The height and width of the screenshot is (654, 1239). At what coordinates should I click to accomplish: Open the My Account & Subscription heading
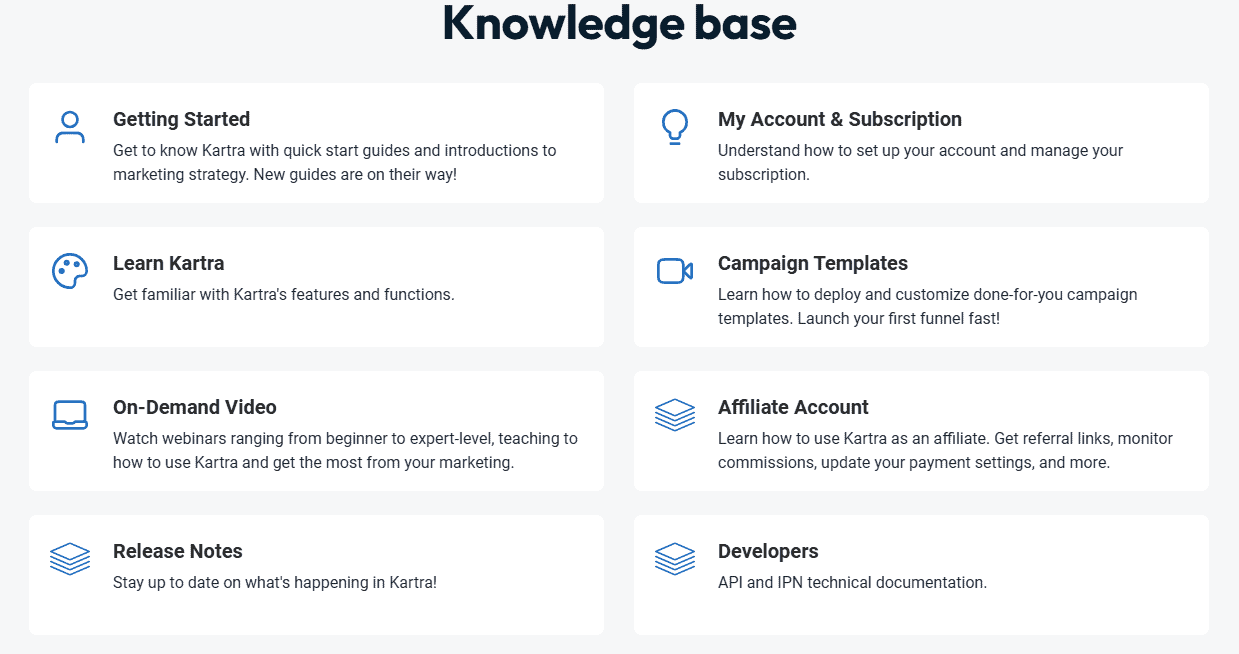pos(840,119)
